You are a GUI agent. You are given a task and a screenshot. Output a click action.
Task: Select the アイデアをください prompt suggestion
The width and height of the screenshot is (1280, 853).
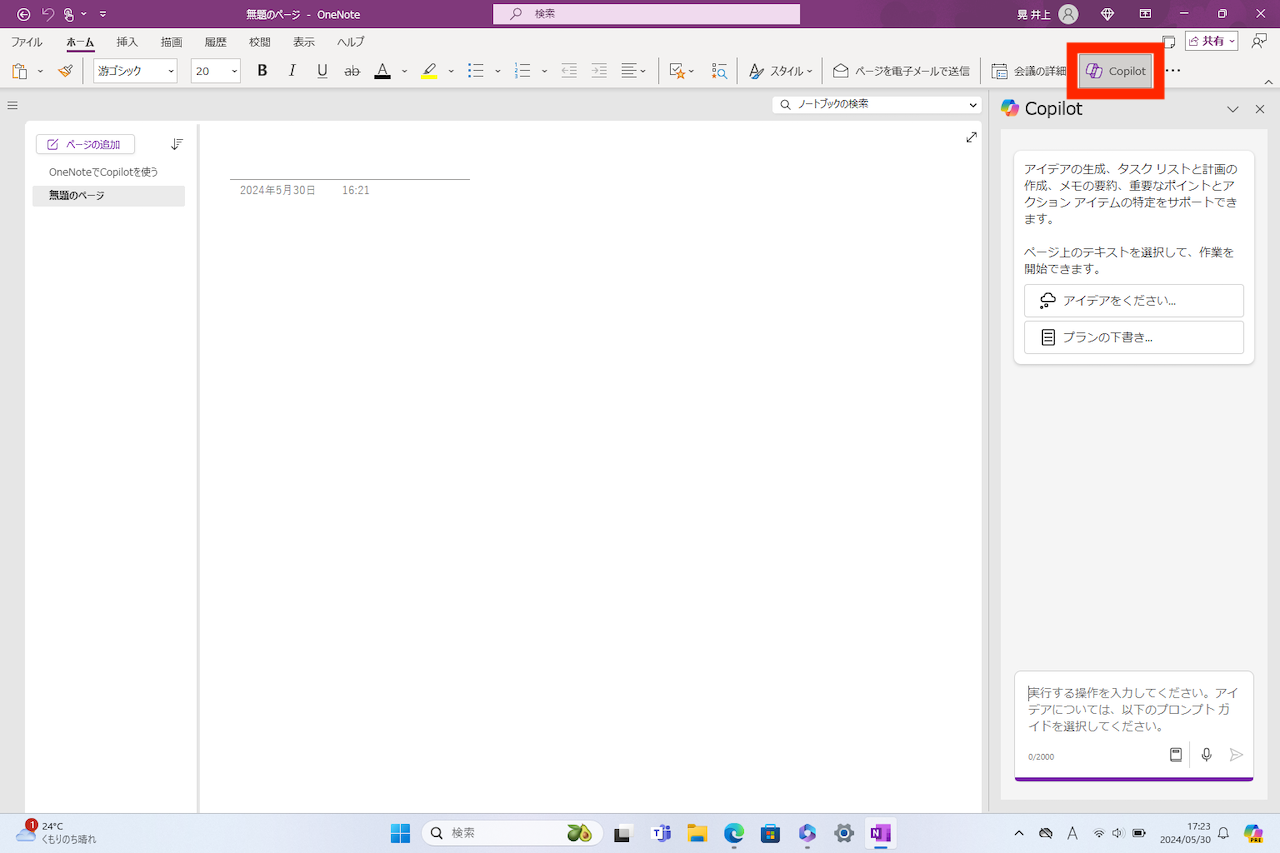pos(1133,300)
